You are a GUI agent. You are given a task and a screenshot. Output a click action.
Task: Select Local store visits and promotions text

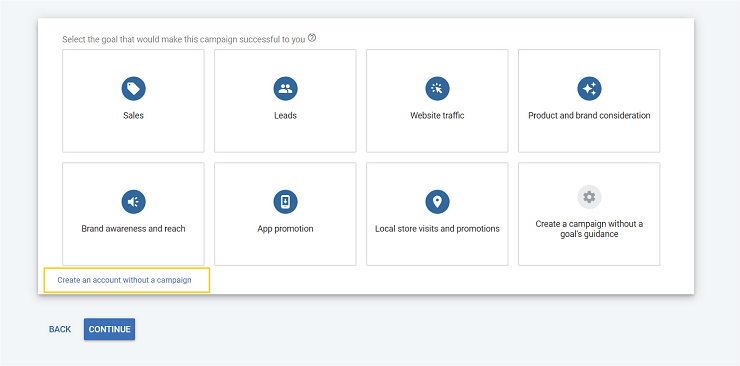click(x=437, y=229)
